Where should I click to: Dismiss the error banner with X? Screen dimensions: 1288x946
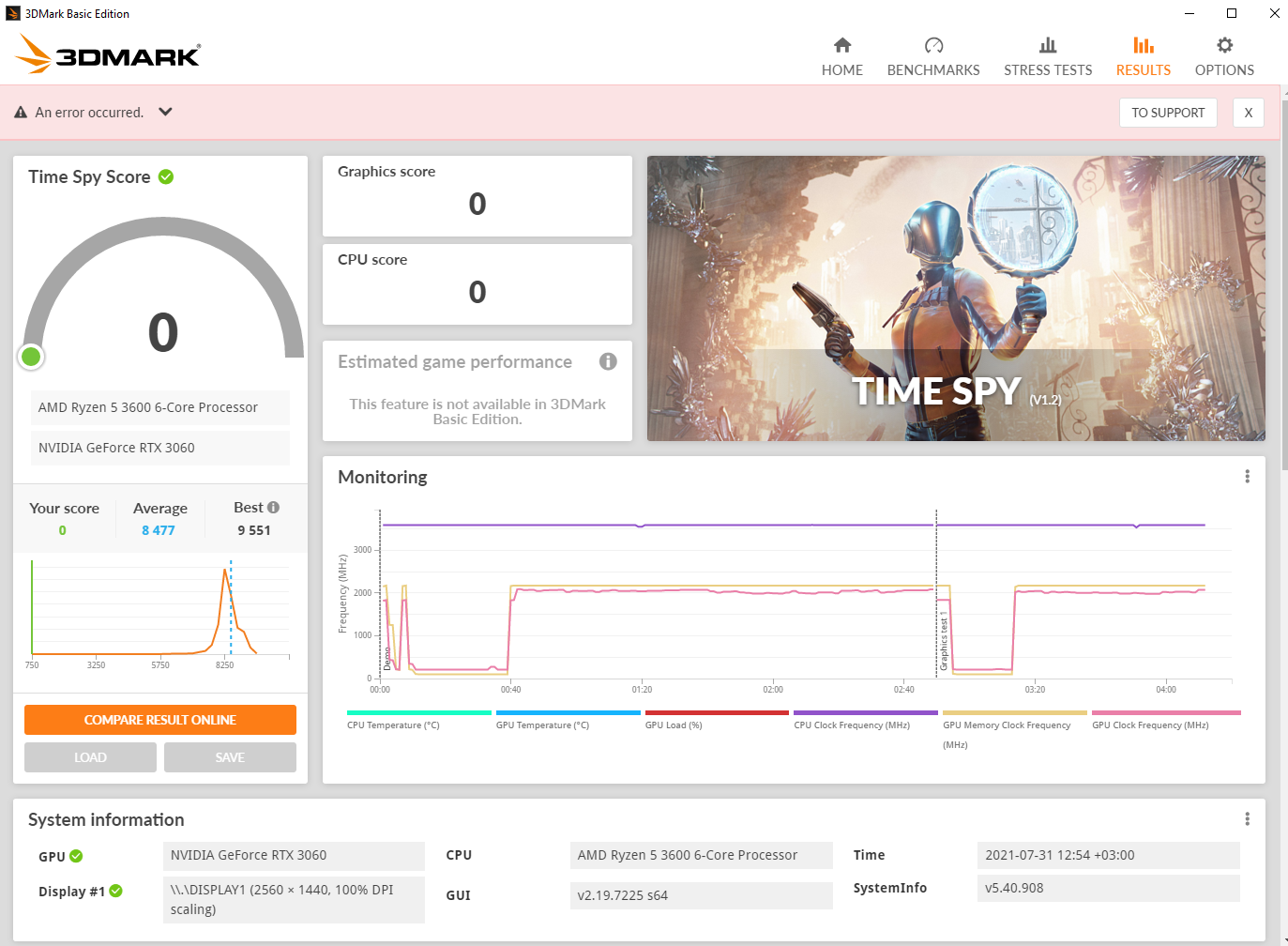tap(1248, 113)
